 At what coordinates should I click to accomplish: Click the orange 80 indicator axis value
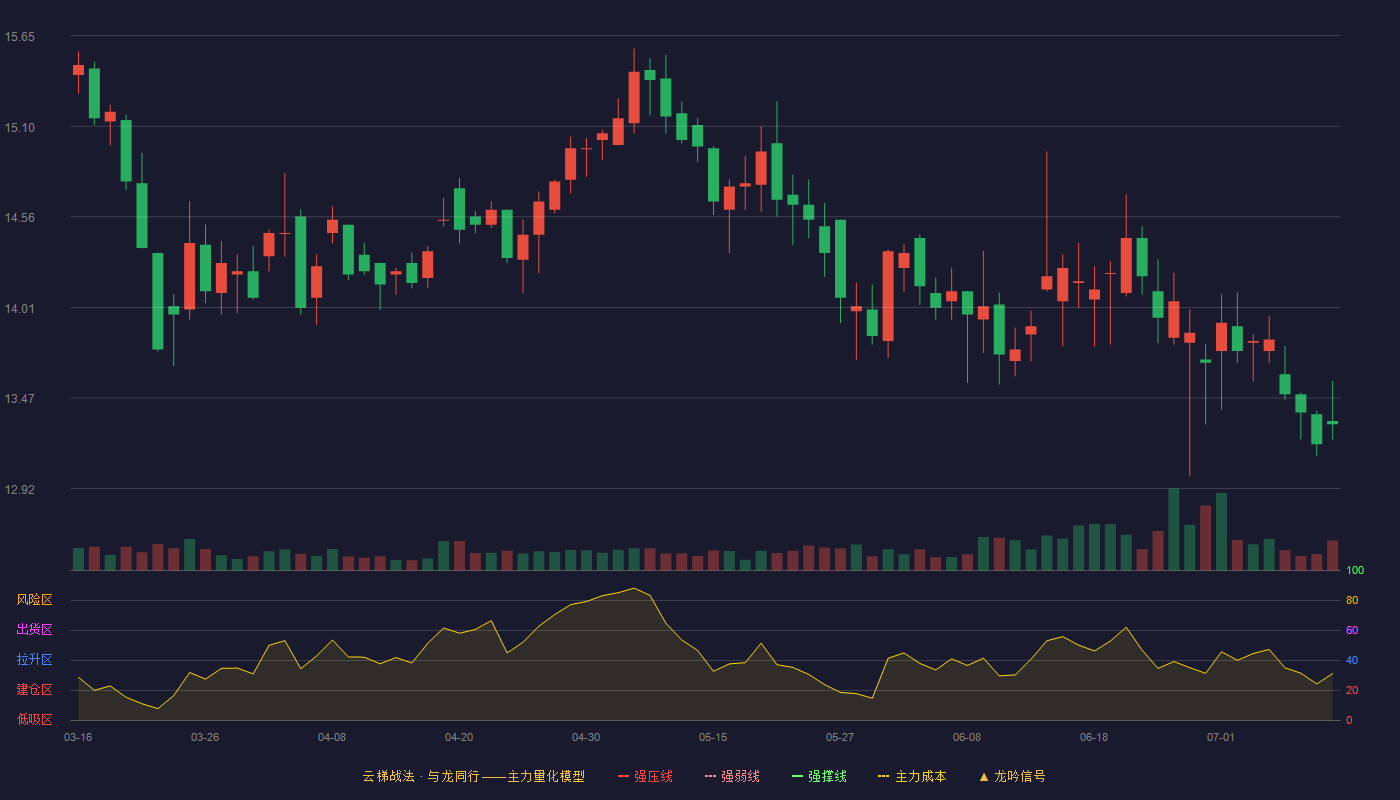pos(1352,600)
